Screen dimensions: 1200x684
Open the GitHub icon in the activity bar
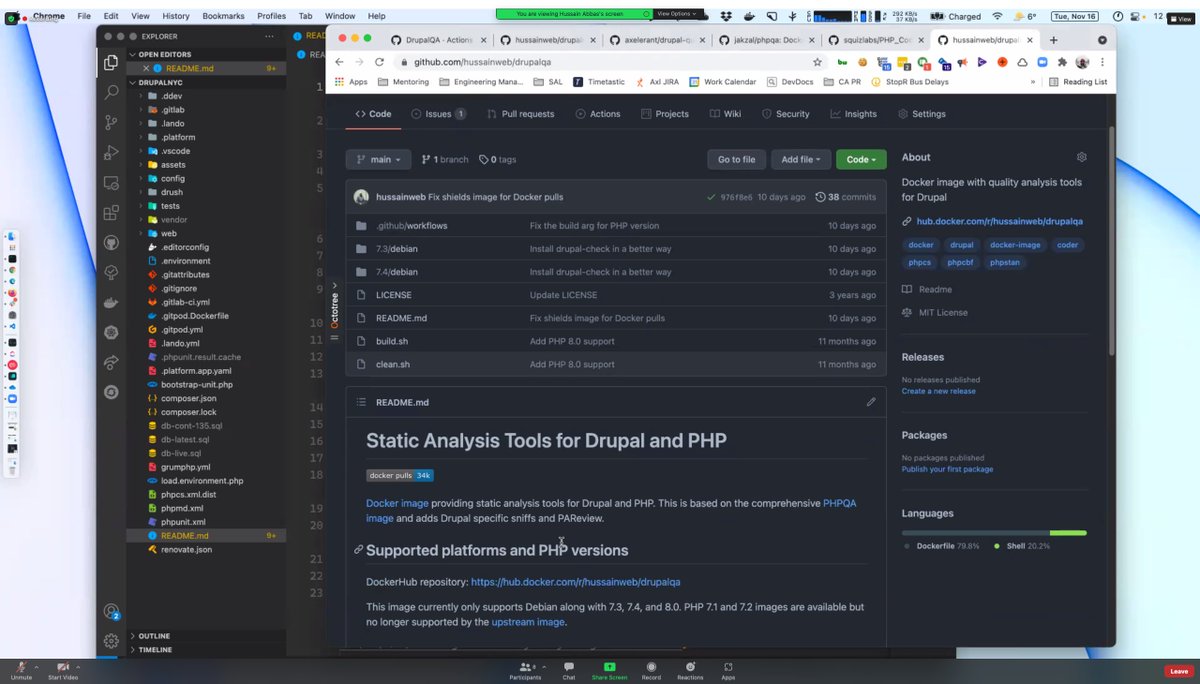[x=111, y=242]
